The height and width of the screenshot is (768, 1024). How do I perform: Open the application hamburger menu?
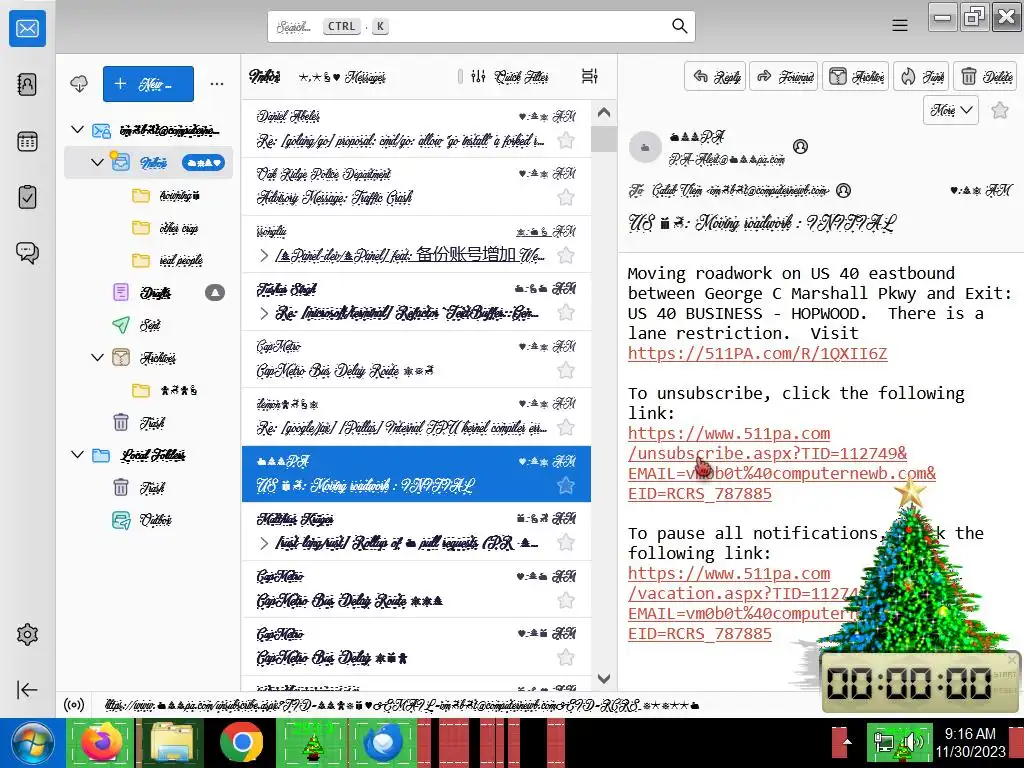pos(900,26)
